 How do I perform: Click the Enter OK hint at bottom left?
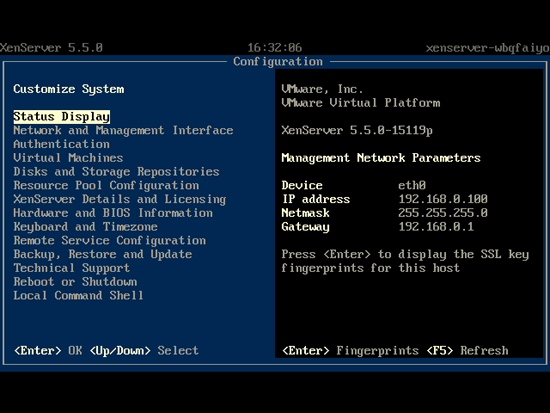pos(48,351)
